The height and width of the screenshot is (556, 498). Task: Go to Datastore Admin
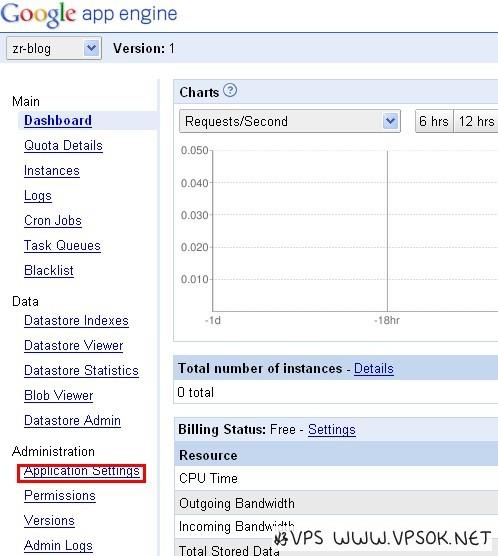72,421
